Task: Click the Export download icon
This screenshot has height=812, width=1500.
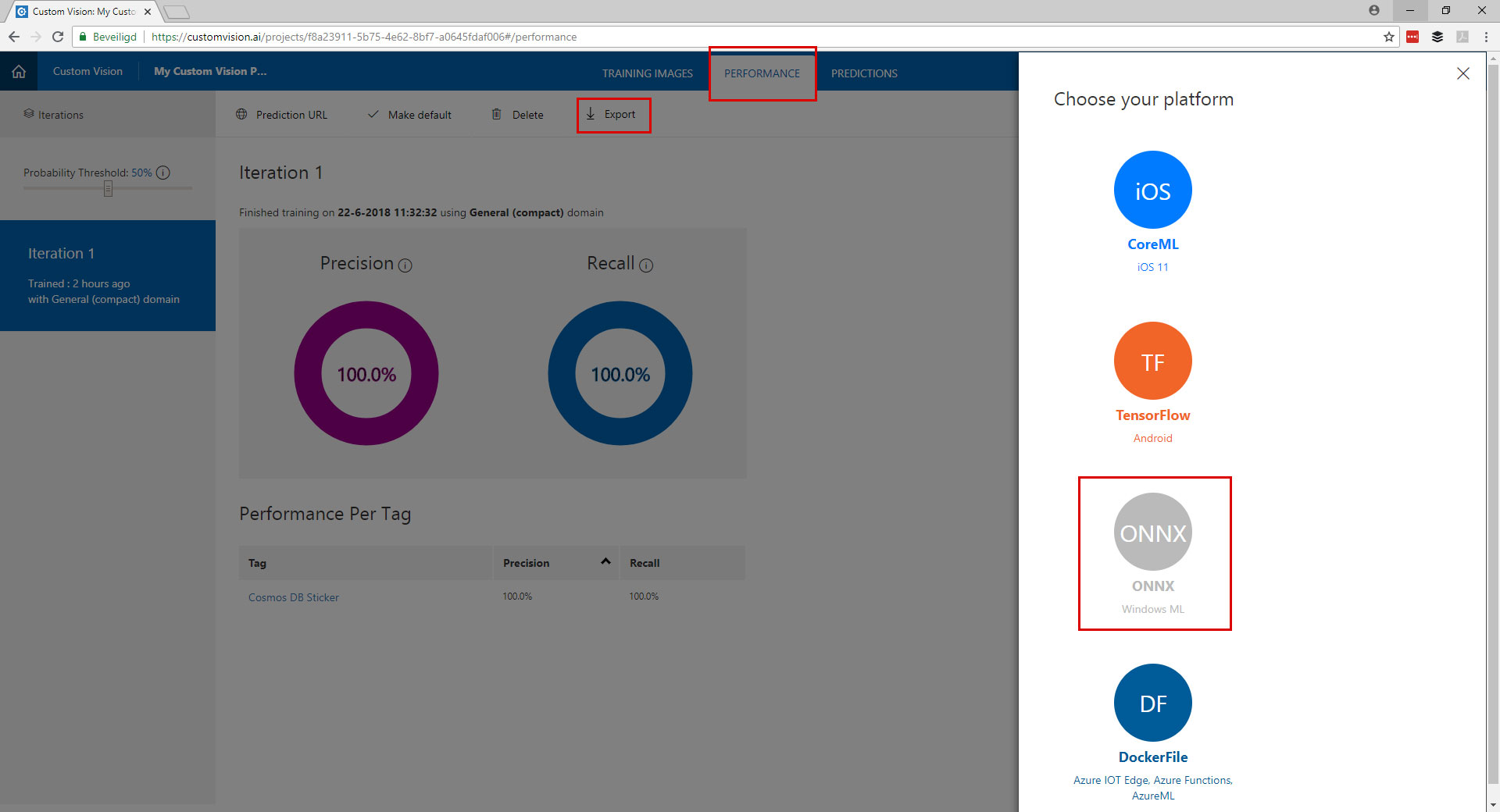Action: (591, 114)
